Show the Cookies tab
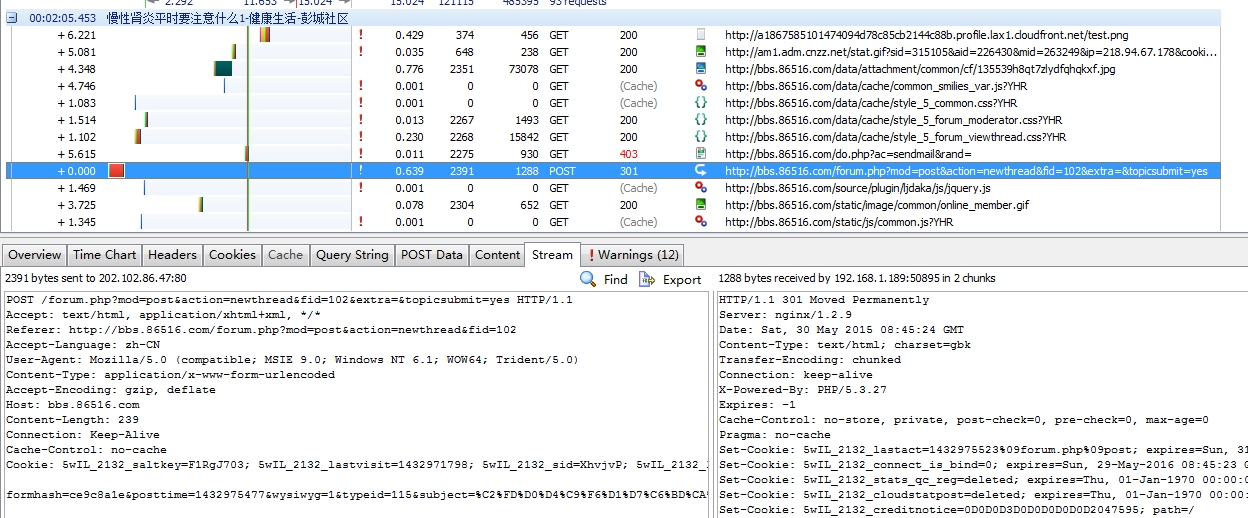The image size is (1248, 518). (232, 255)
